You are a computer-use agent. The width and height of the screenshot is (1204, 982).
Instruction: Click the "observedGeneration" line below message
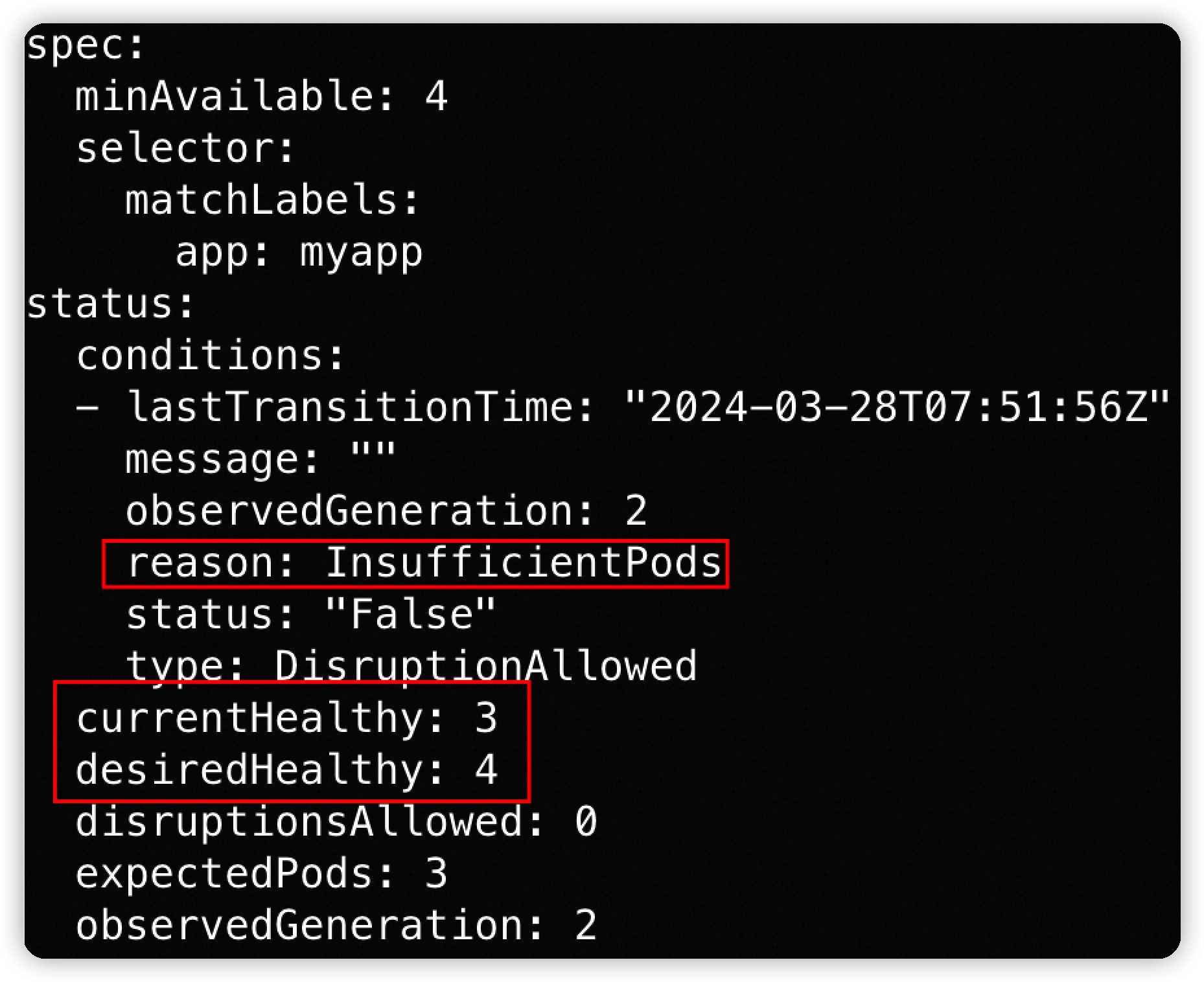tap(386, 512)
